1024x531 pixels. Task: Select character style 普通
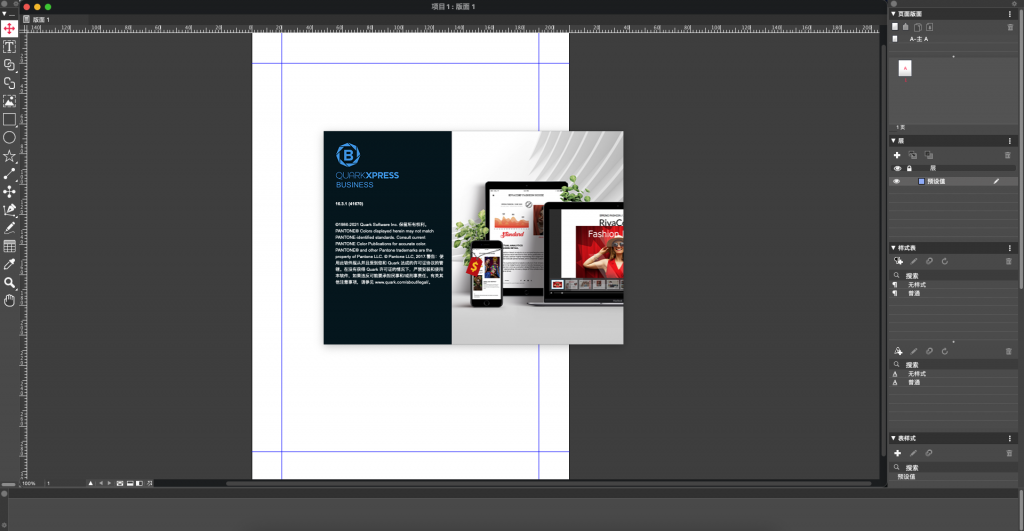(952, 382)
